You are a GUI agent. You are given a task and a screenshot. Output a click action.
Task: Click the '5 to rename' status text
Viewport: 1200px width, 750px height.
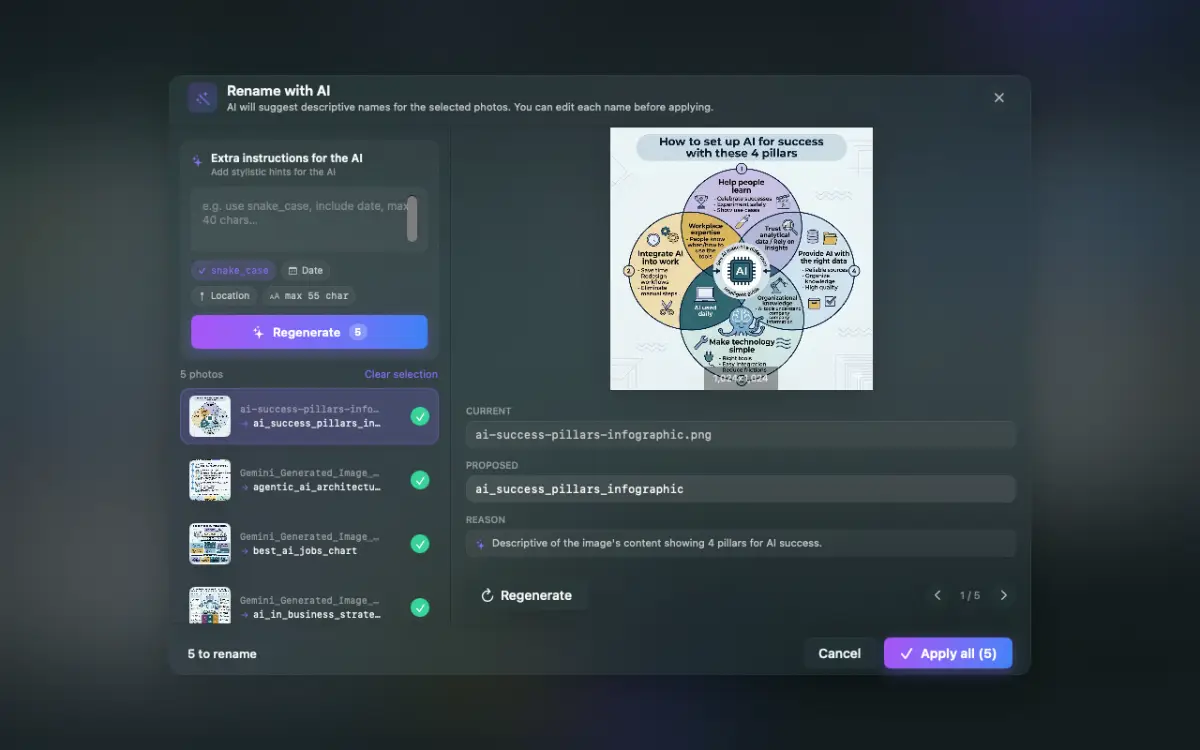pos(222,654)
